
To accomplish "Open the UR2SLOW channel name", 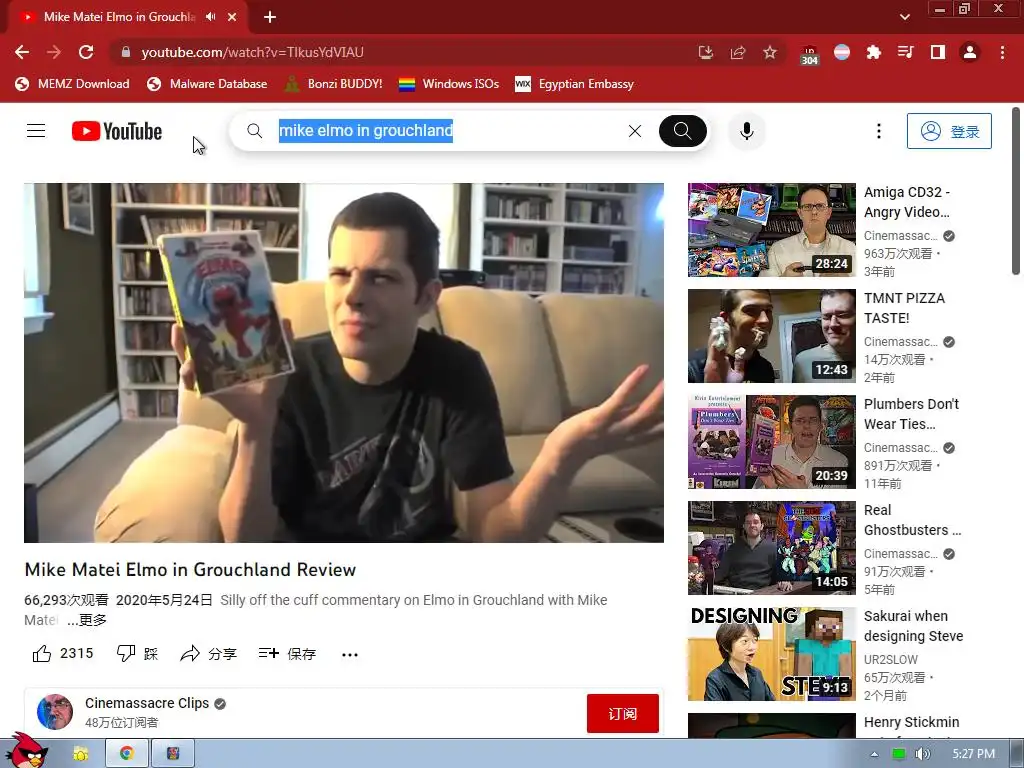I will pyautogui.click(x=891, y=660).
